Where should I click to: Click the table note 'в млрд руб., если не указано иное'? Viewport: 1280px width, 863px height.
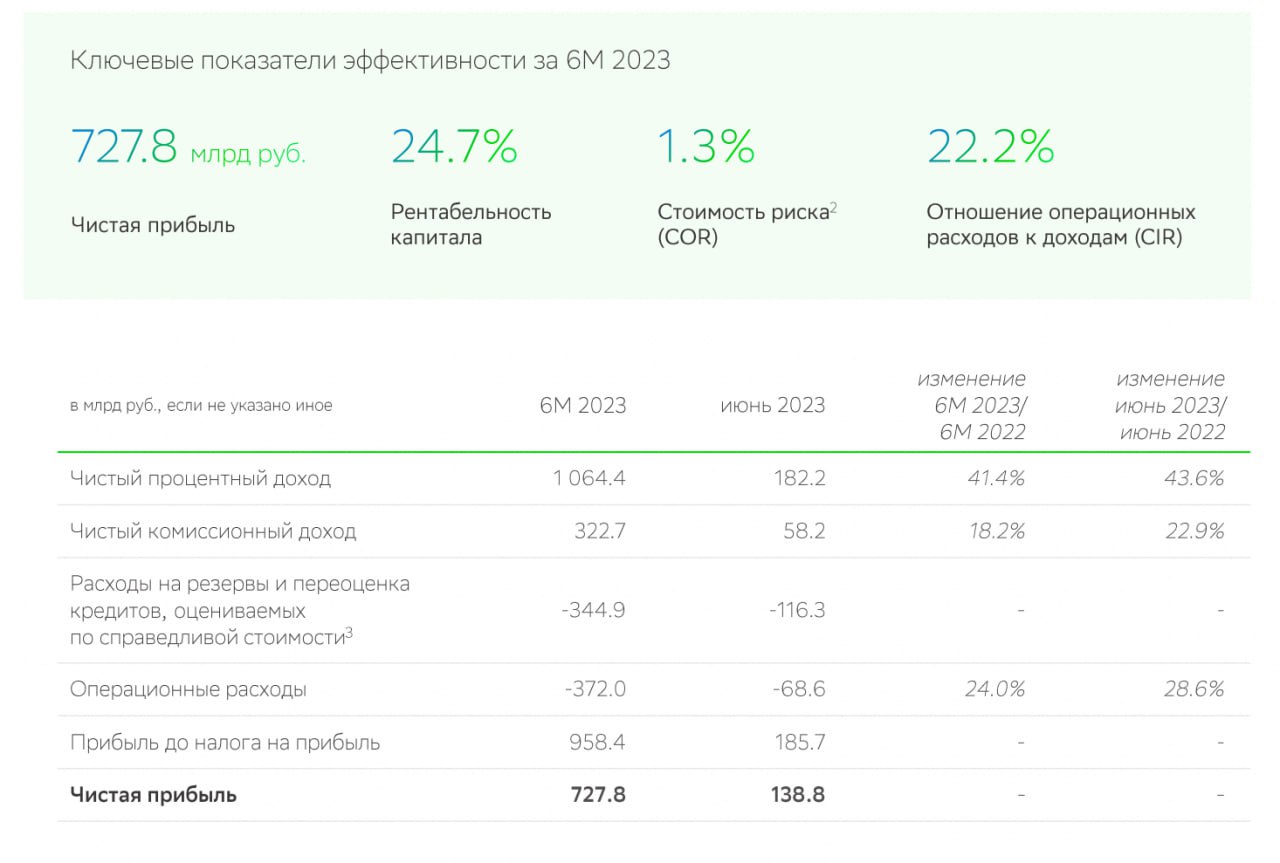tap(201, 406)
